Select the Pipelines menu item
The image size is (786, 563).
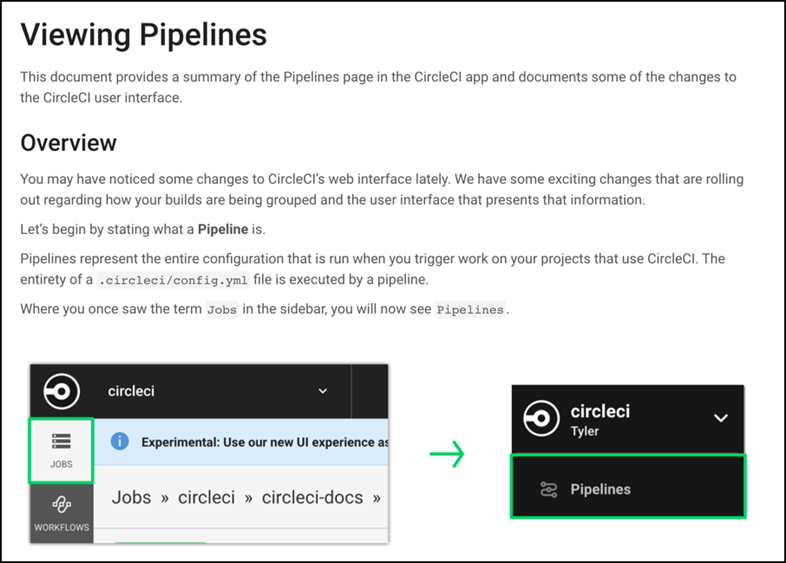(x=628, y=486)
